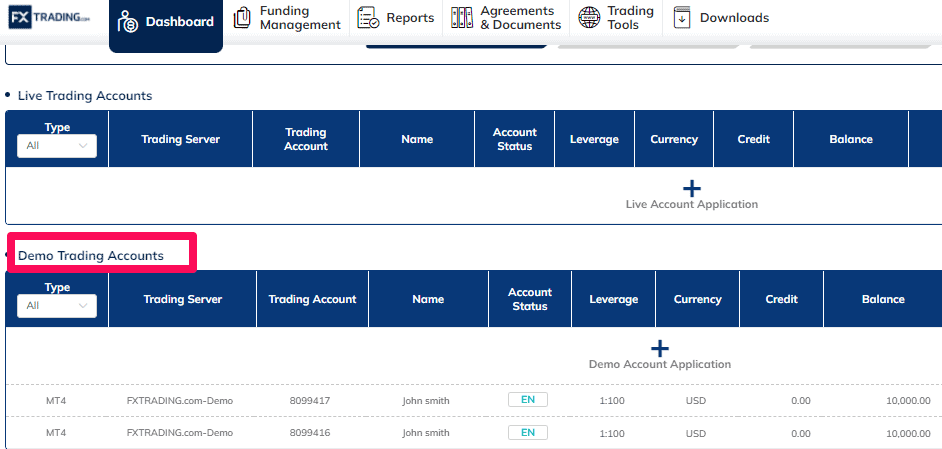942x449 pixels.
Task: Click MT4 type in account 8099416 row
Action: coord(56,433)
